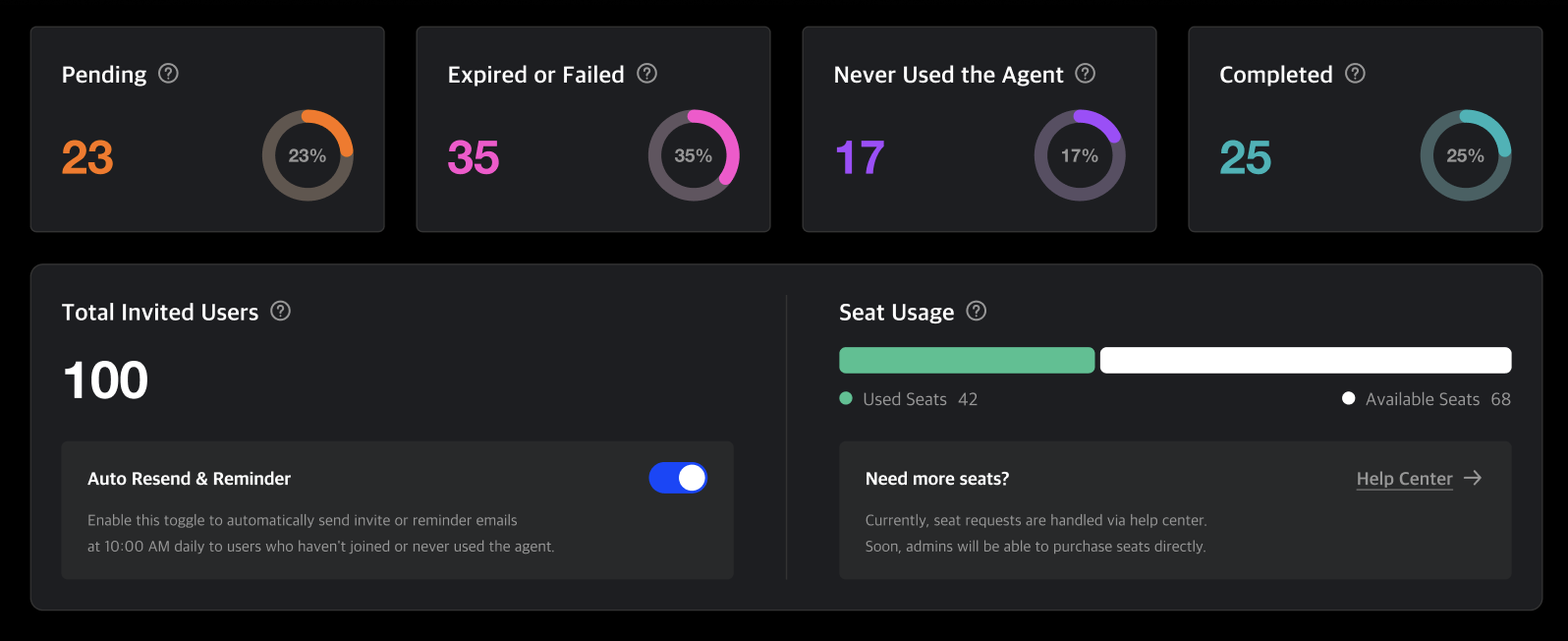Click the help icon next to Seat Usage
Image resolution: width=1568 pixels, height=641 pixels.
pos(976,311)
